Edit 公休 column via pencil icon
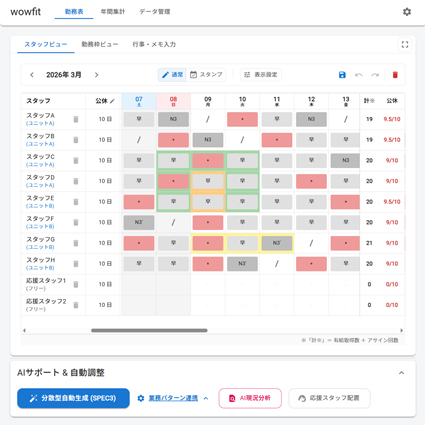 pos(112,101)
